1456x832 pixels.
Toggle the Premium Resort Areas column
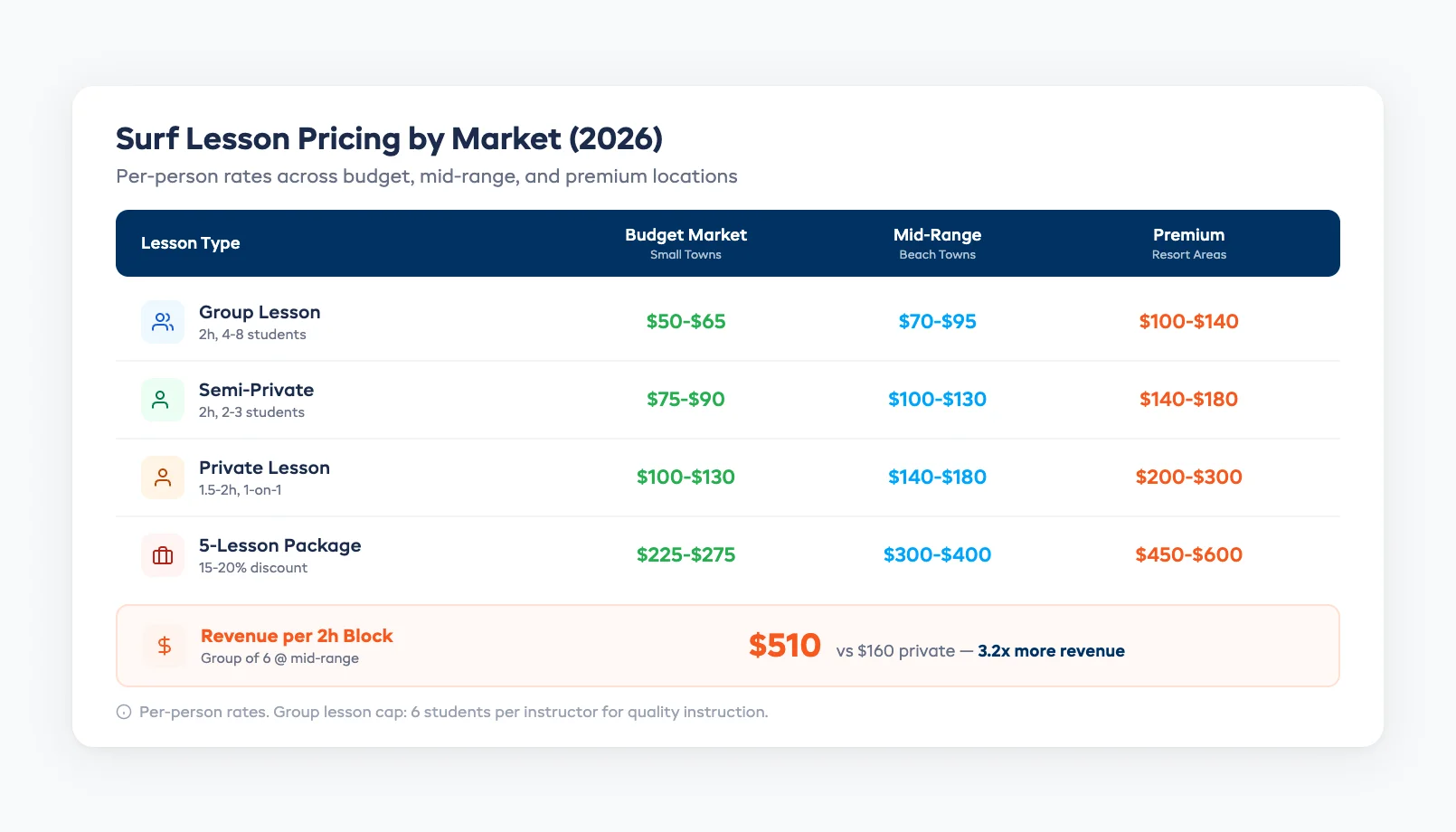(x=1188, y=242)
